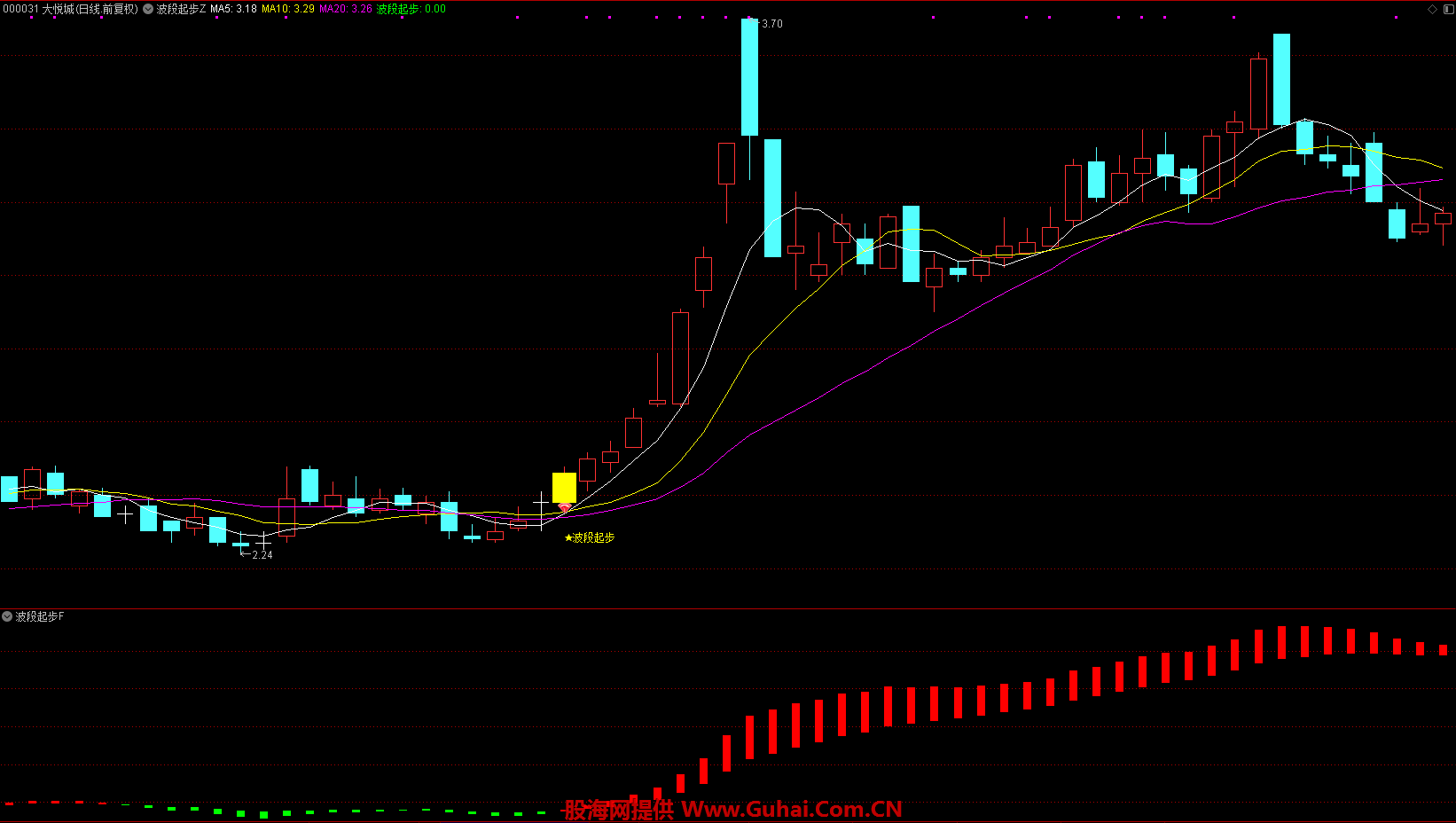The image size is (1456, 823).
Task: Click the stock title 000031 大悦城(日线,前复权)
Action: pos(71,9)
